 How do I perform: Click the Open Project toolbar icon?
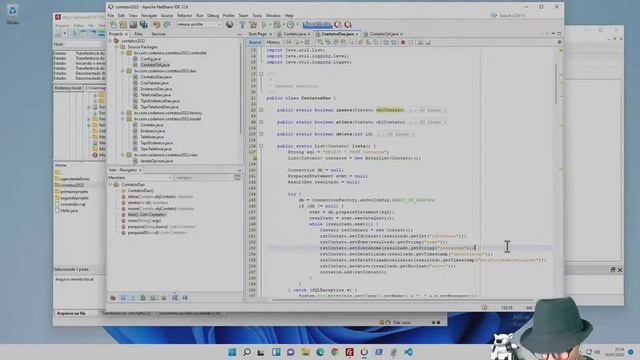133,25
